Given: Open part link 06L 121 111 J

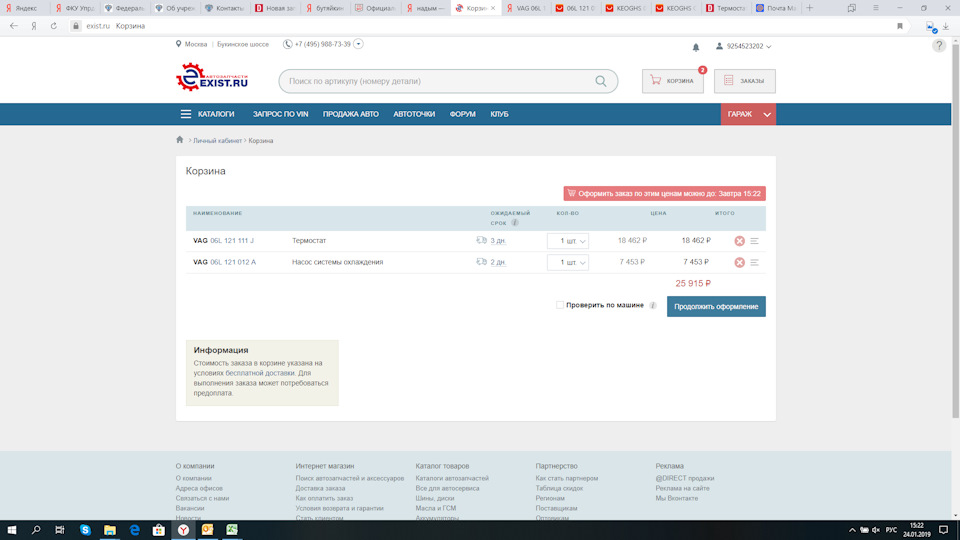Looking at the screenshot, I should coord(231,241).
